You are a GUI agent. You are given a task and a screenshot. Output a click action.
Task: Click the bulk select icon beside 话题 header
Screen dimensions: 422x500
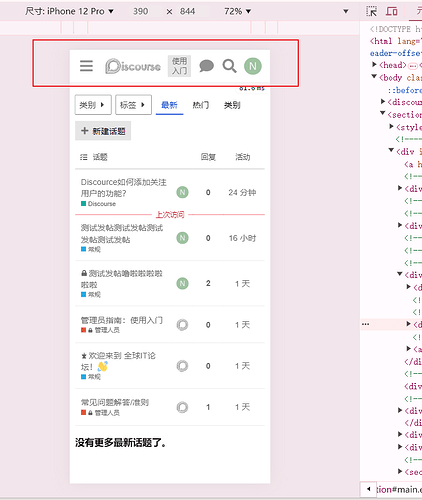point(84,157)
